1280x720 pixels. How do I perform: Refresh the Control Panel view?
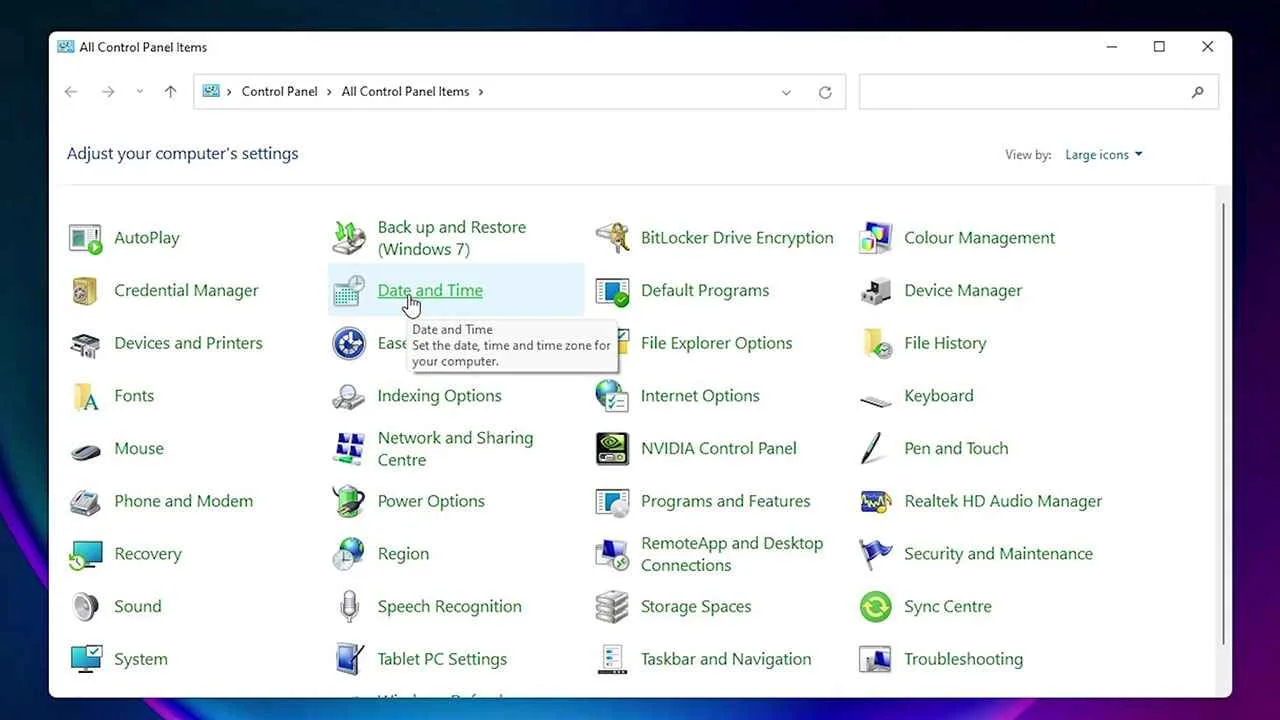pos(825,92)
